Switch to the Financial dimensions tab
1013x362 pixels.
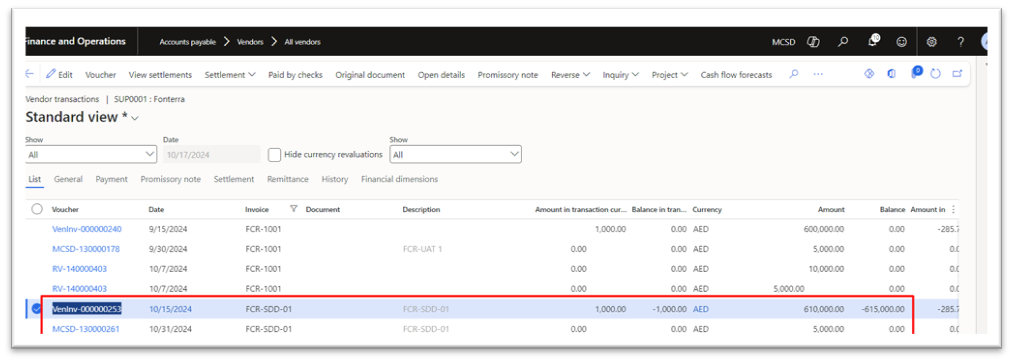point(399,179)
